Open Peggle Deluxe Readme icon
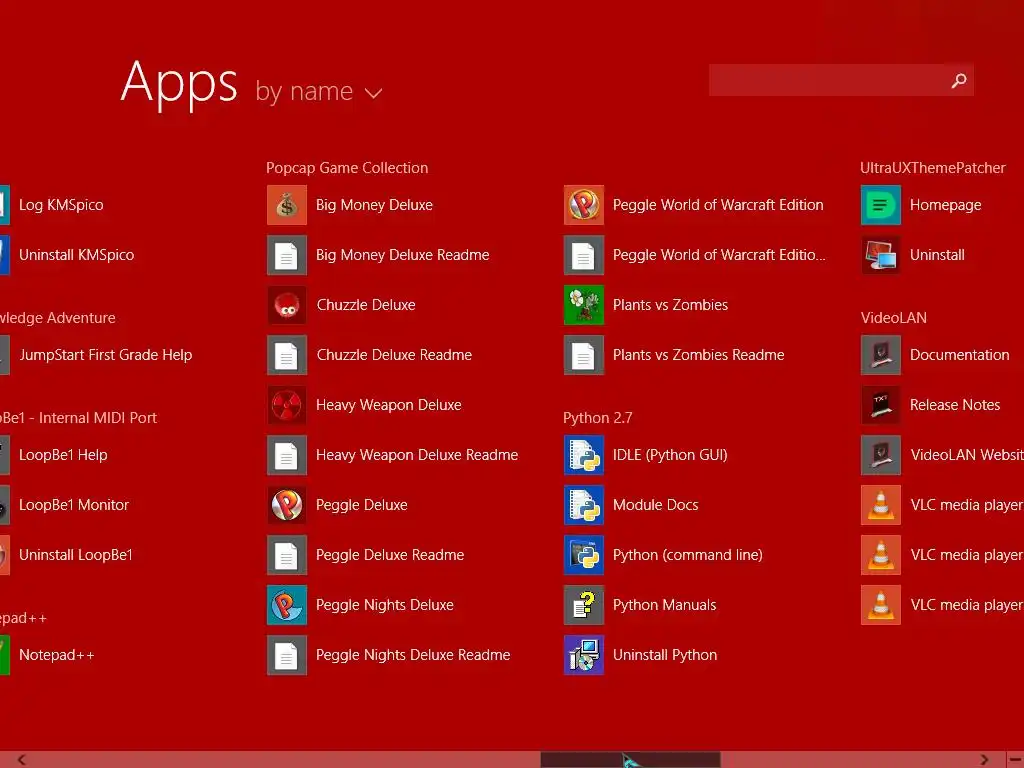The width and height of the screenshot is (1024, 768). pyautogui.click(x=287, y=555)
